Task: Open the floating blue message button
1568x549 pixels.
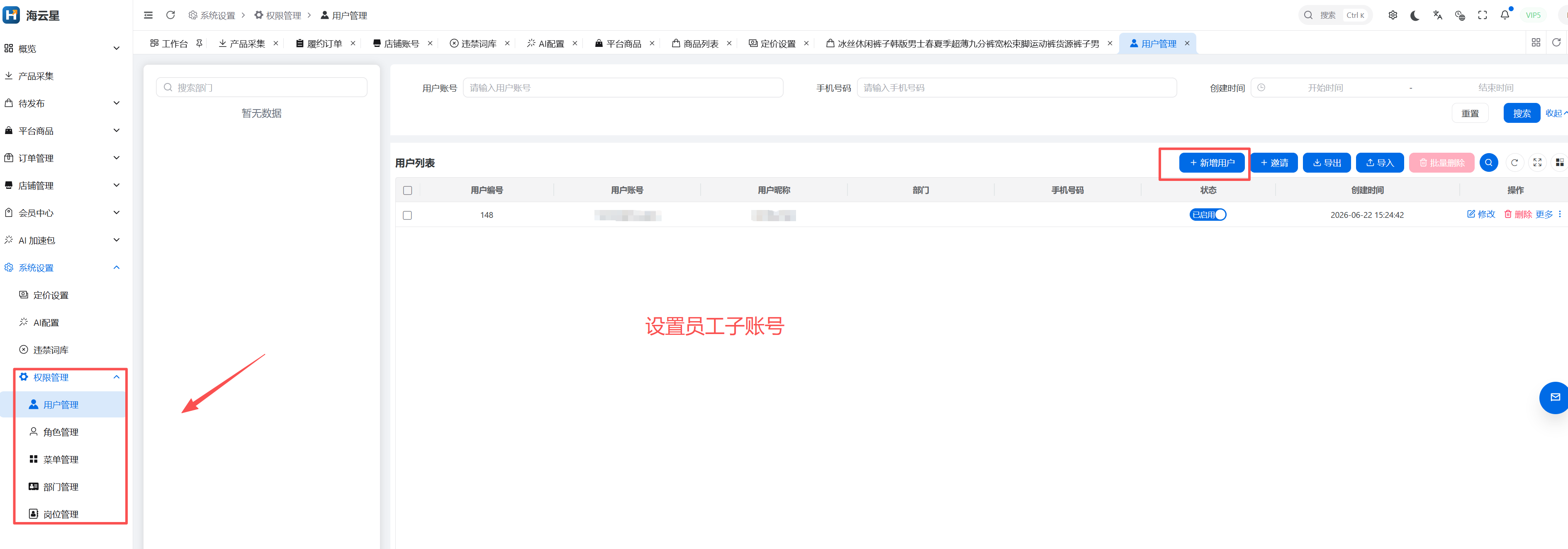Action: (1555, 398)
